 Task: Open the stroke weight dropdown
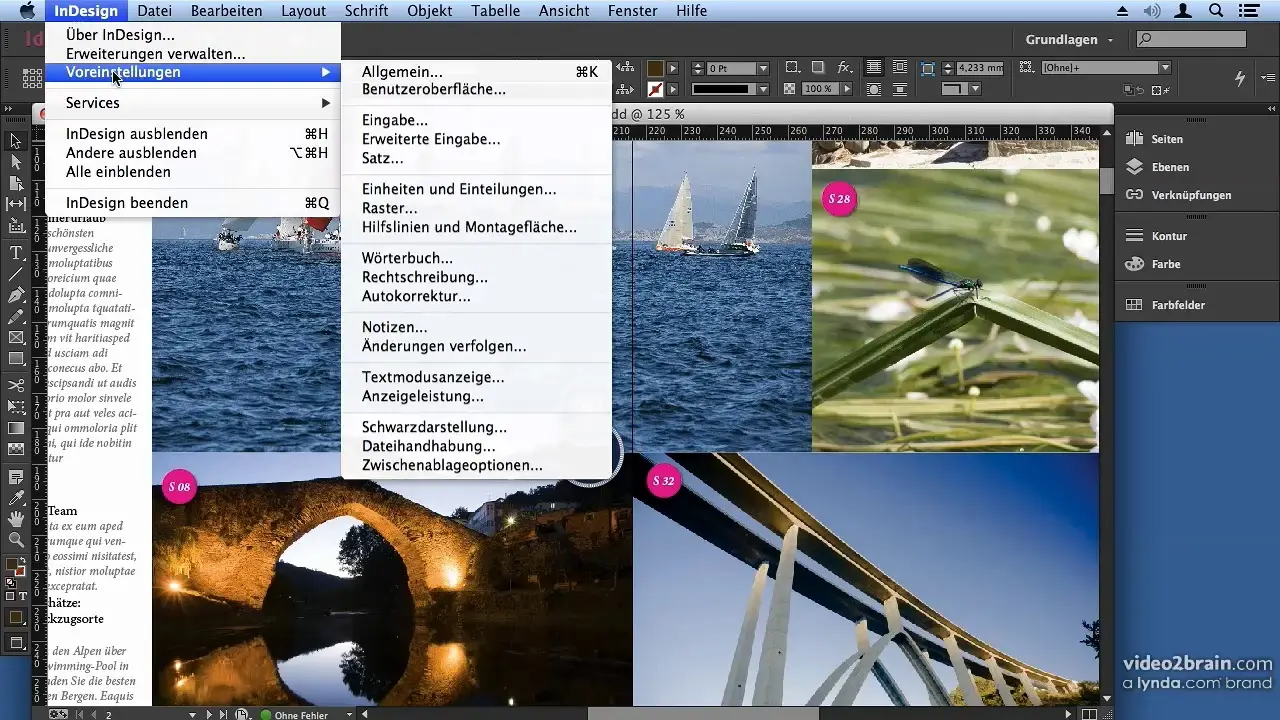[763, 69]
